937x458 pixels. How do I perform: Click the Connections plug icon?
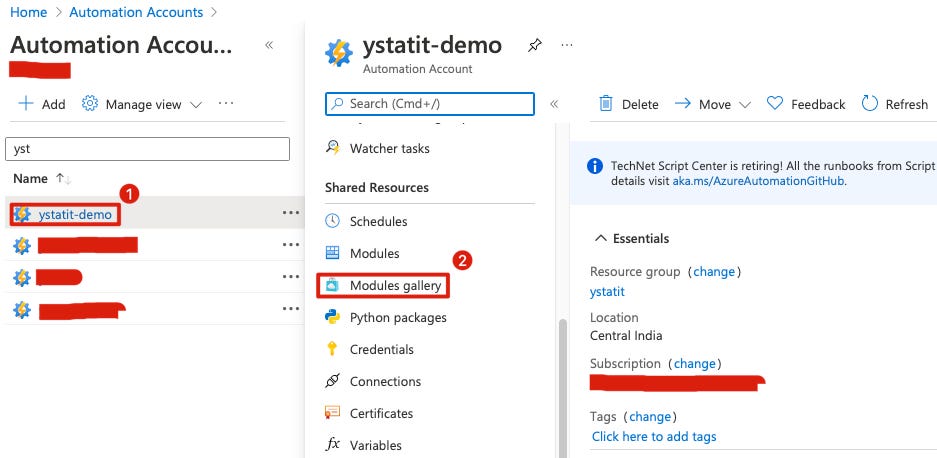[x=332, y=381]
